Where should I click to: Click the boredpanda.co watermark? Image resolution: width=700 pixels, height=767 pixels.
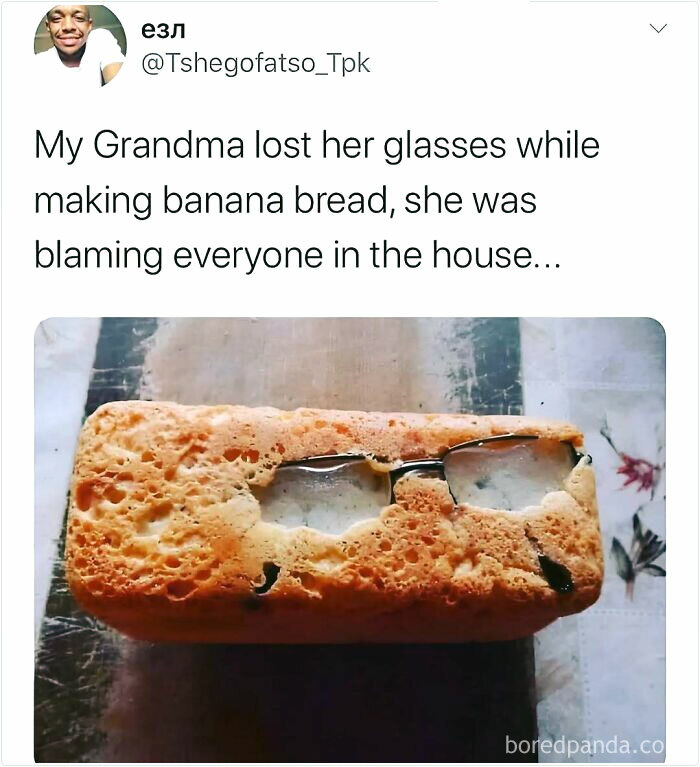584,745
